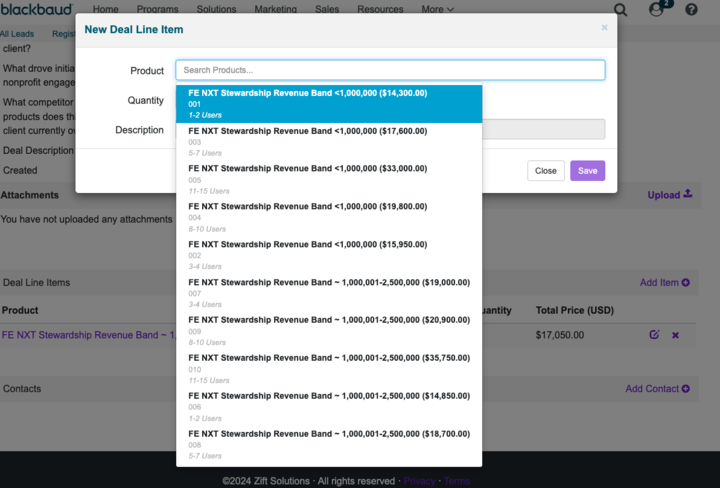720x488 pixels.
Task: Select <1,000,000 band option priced $14,300.00
Action: click(x=329, y=104)
